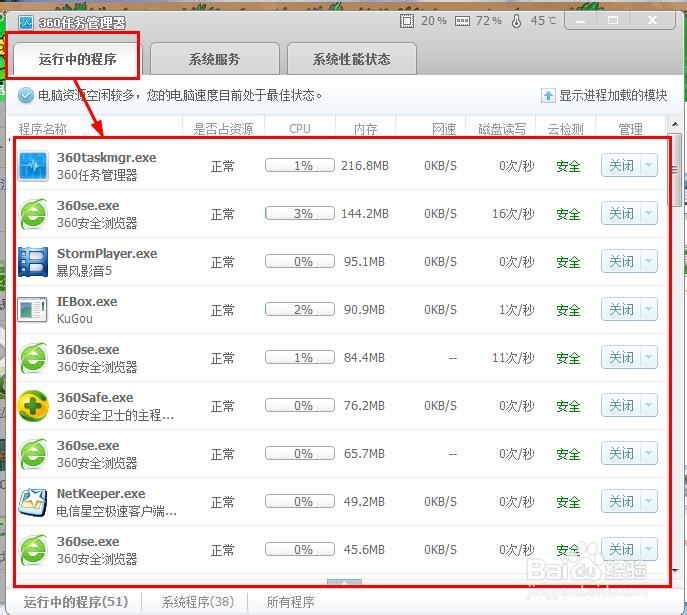The image size is (687, 615).
Task: Switch to the 系统性能状态 tab
Action: click(x=351, y=59)
